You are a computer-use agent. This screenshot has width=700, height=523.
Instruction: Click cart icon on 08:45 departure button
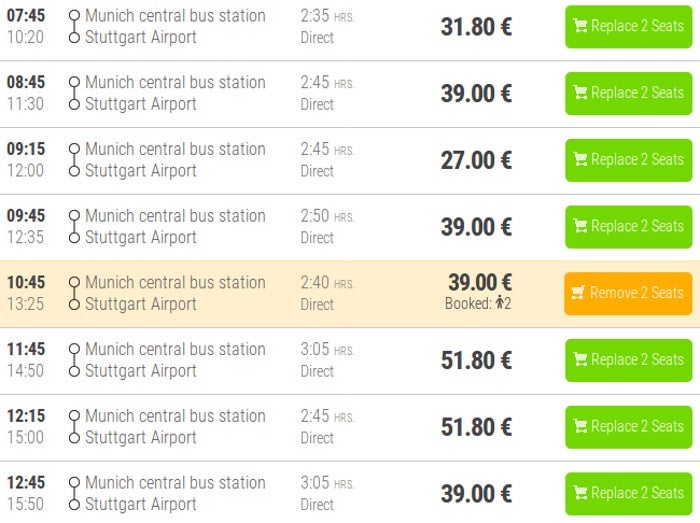[580, 93]
